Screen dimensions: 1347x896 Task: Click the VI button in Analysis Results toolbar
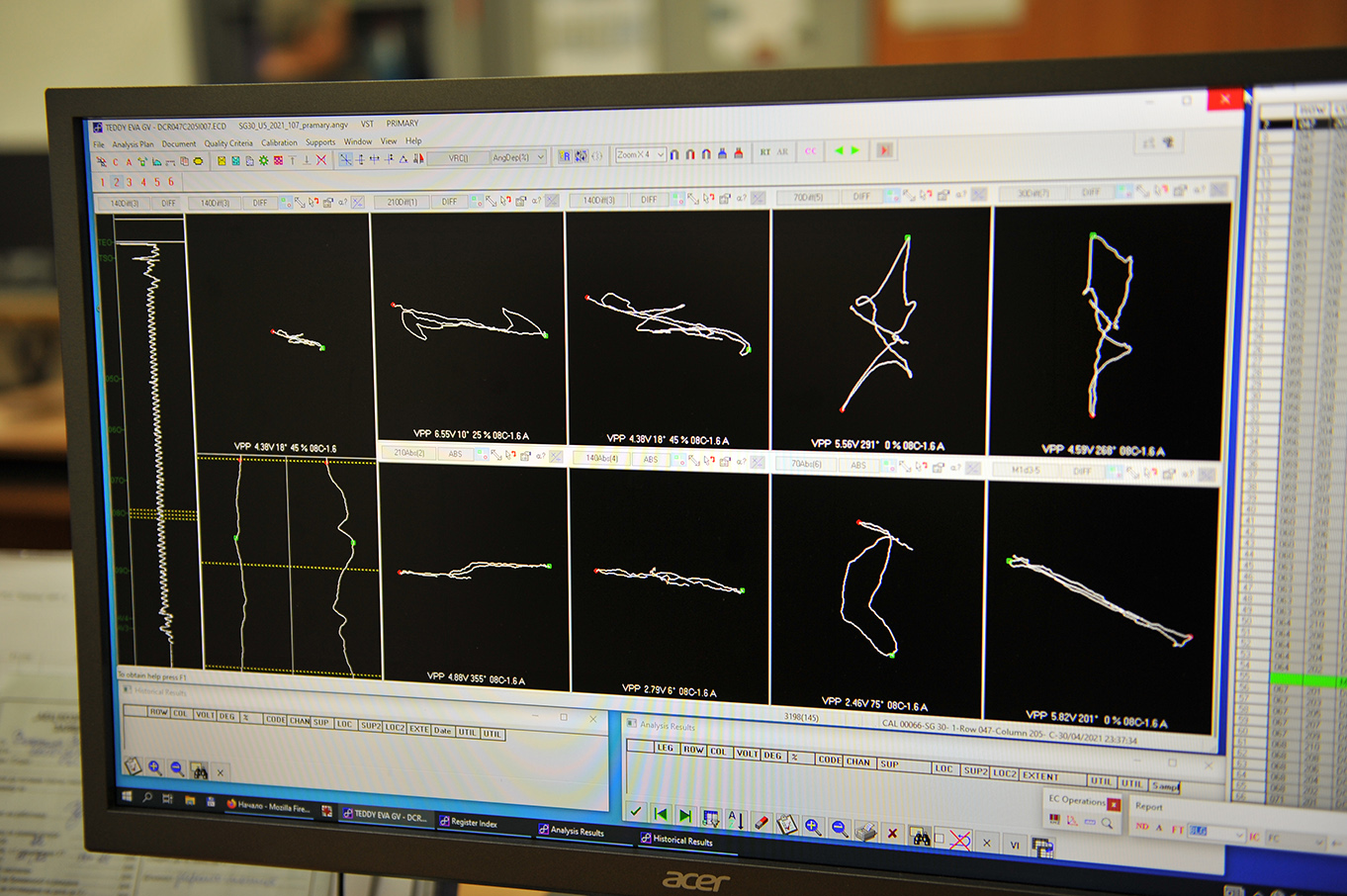(x=1014, y=845)
